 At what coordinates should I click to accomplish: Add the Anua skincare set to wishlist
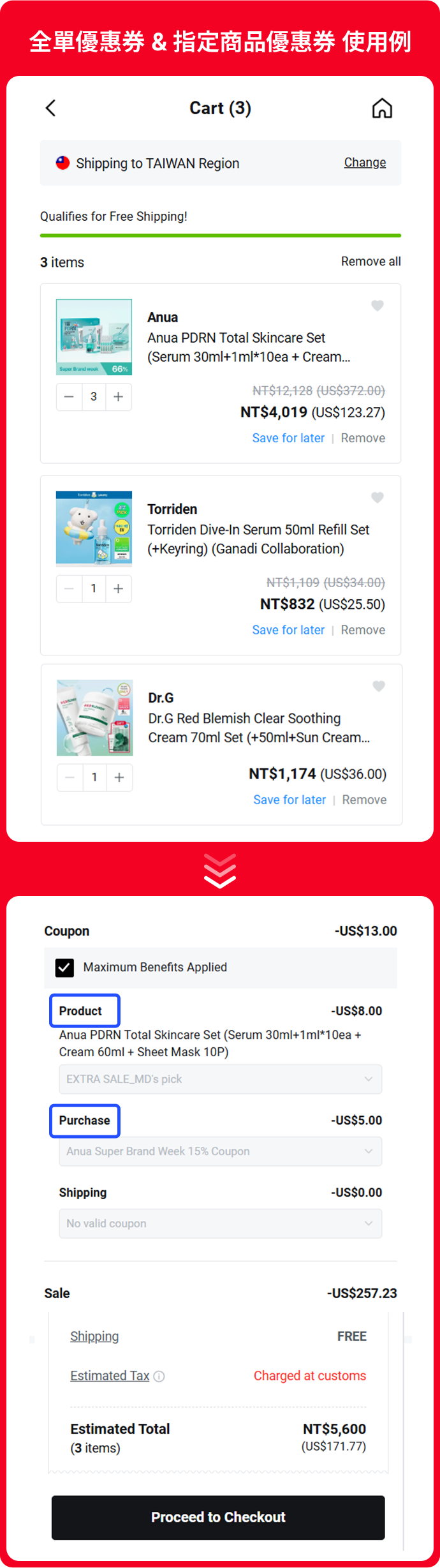pyautogui.click(x=378, y=306)
